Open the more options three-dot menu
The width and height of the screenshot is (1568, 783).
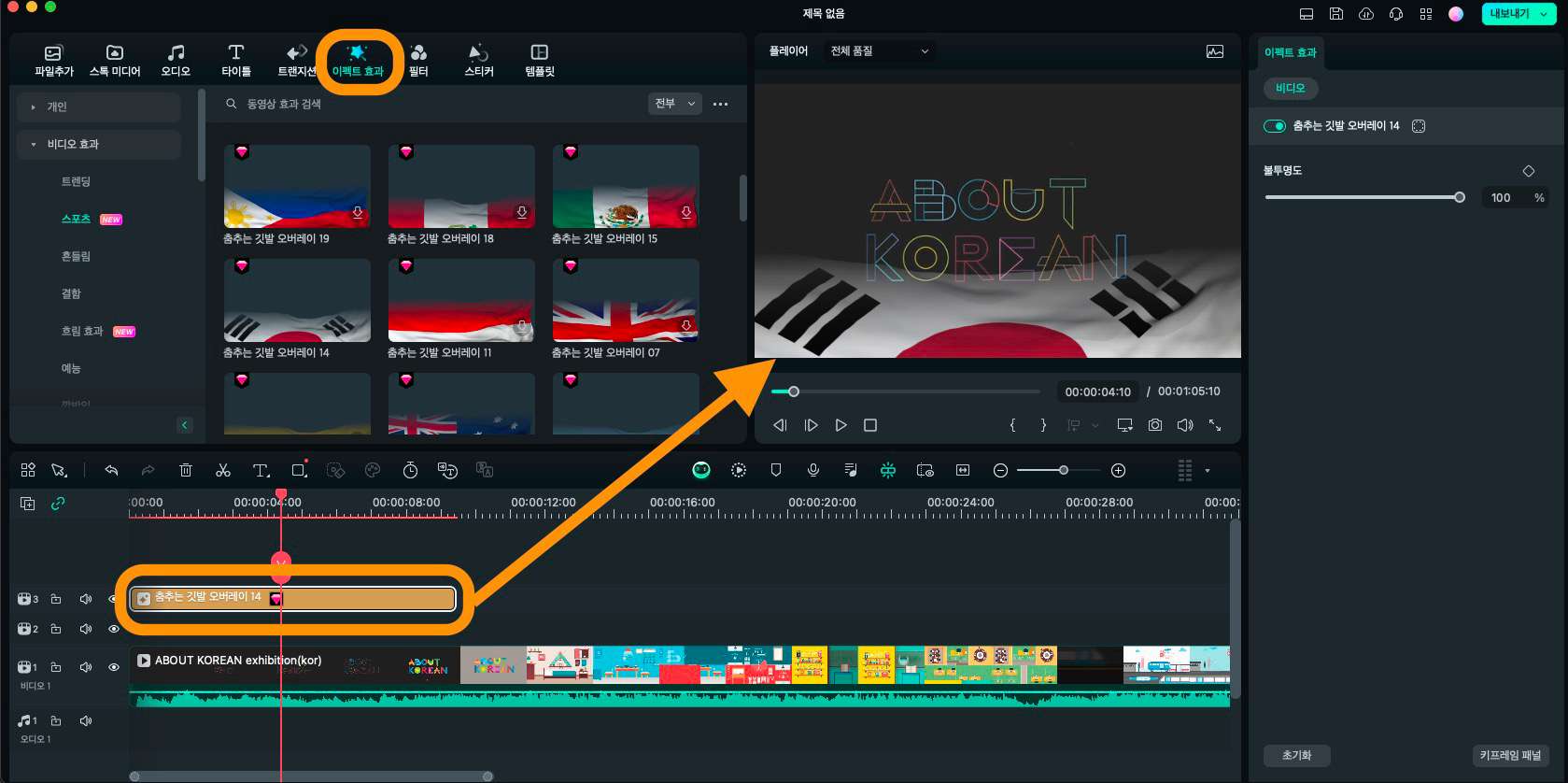point(720,104)
